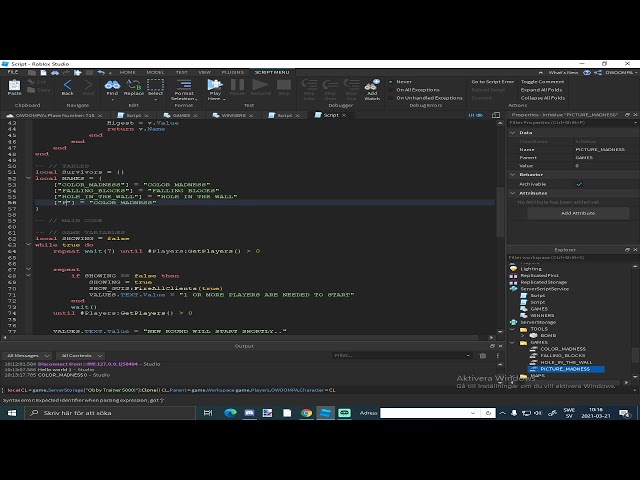Click the share icon near username
This screenshot has width=640, height=480.
tap(598, 73)
